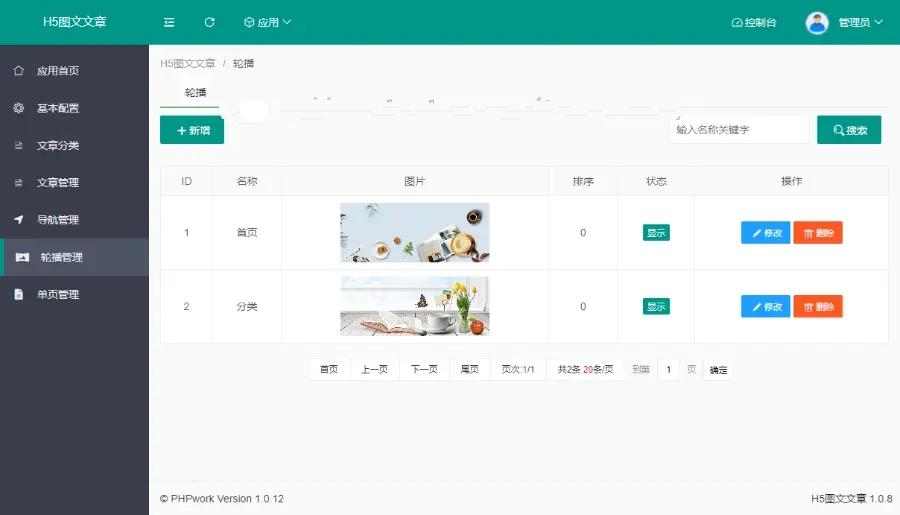900x515 pixels.
Task: Click the paper-plane icon beside 导航管理
Action: (x=19, y=219)
